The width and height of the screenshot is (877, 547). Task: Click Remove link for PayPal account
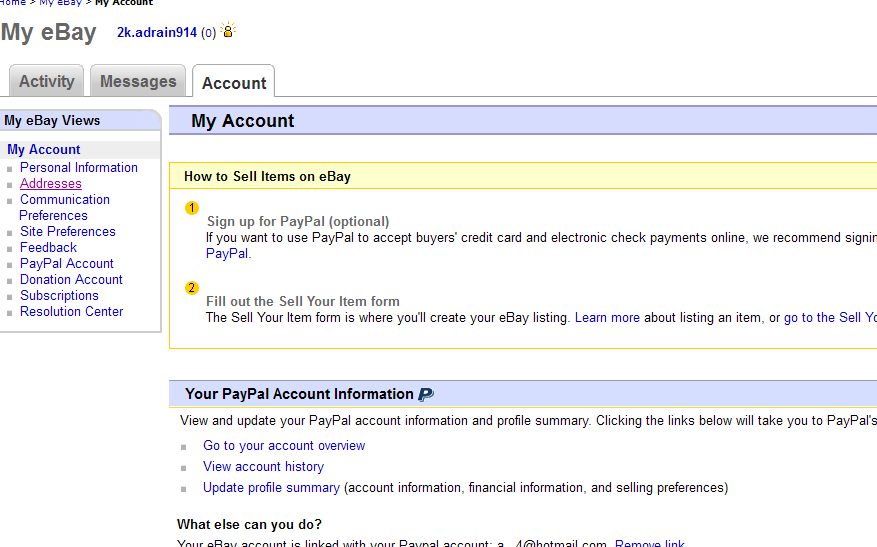coord(649,543)
